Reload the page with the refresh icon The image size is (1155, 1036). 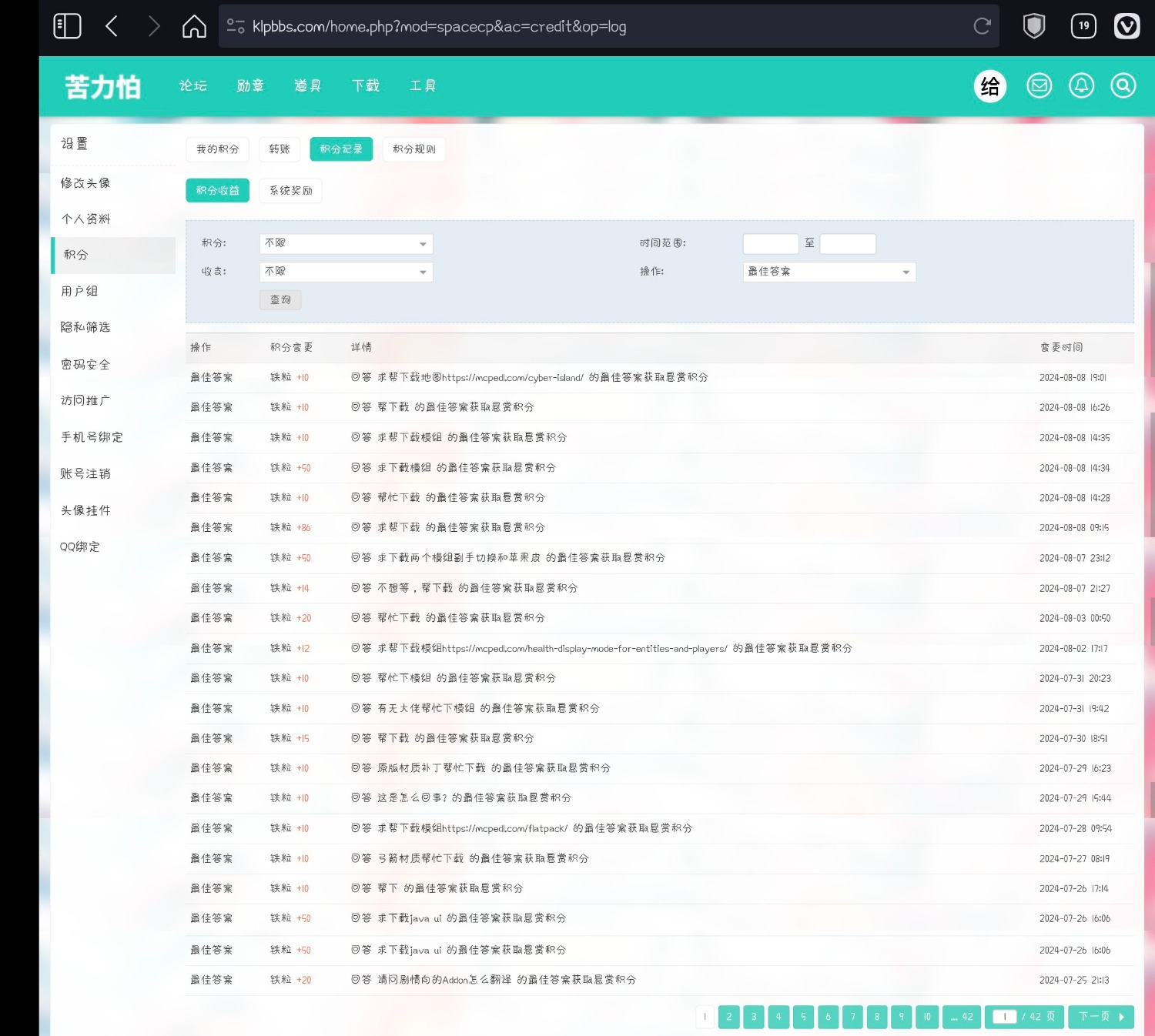pos(982,26)
